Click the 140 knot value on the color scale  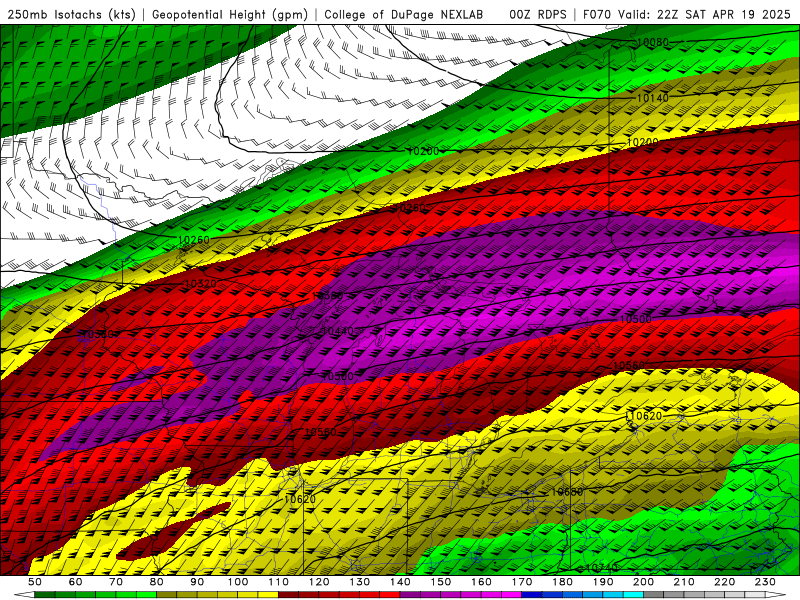point(400,582)
